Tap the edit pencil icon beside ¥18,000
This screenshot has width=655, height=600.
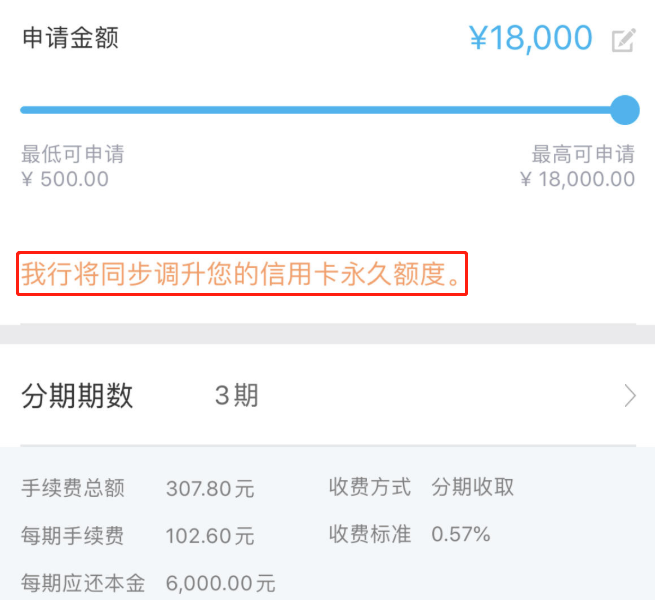click(624, 40)
